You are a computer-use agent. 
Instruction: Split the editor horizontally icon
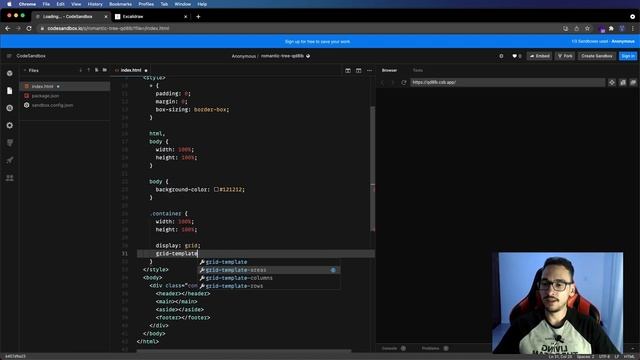[x=348, y=71]
